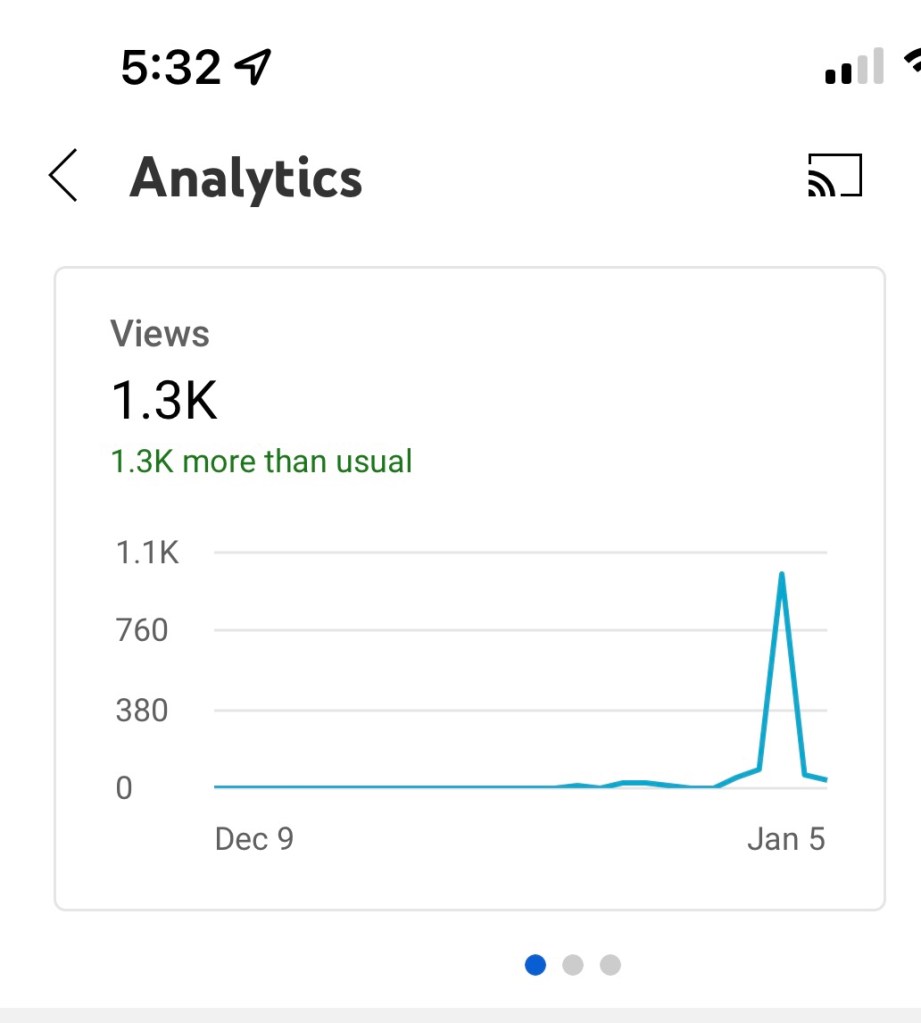Switch to the third page dot

click(x=610, y=964)
